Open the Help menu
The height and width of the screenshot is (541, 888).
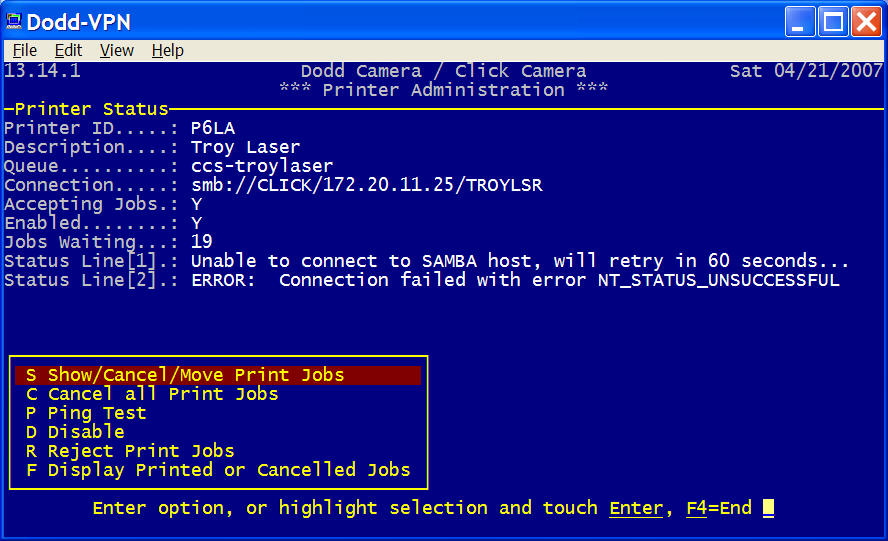click(x=167, y=50)
